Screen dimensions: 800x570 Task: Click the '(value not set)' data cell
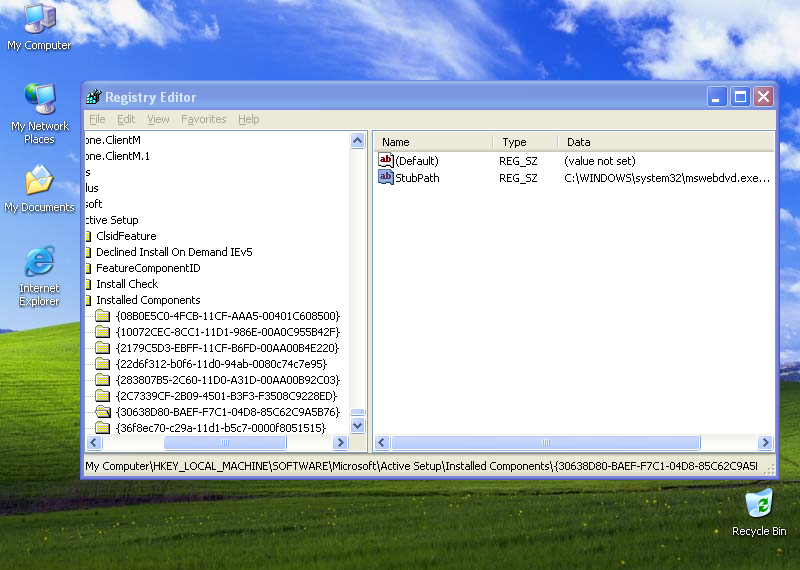click(599, 161)
